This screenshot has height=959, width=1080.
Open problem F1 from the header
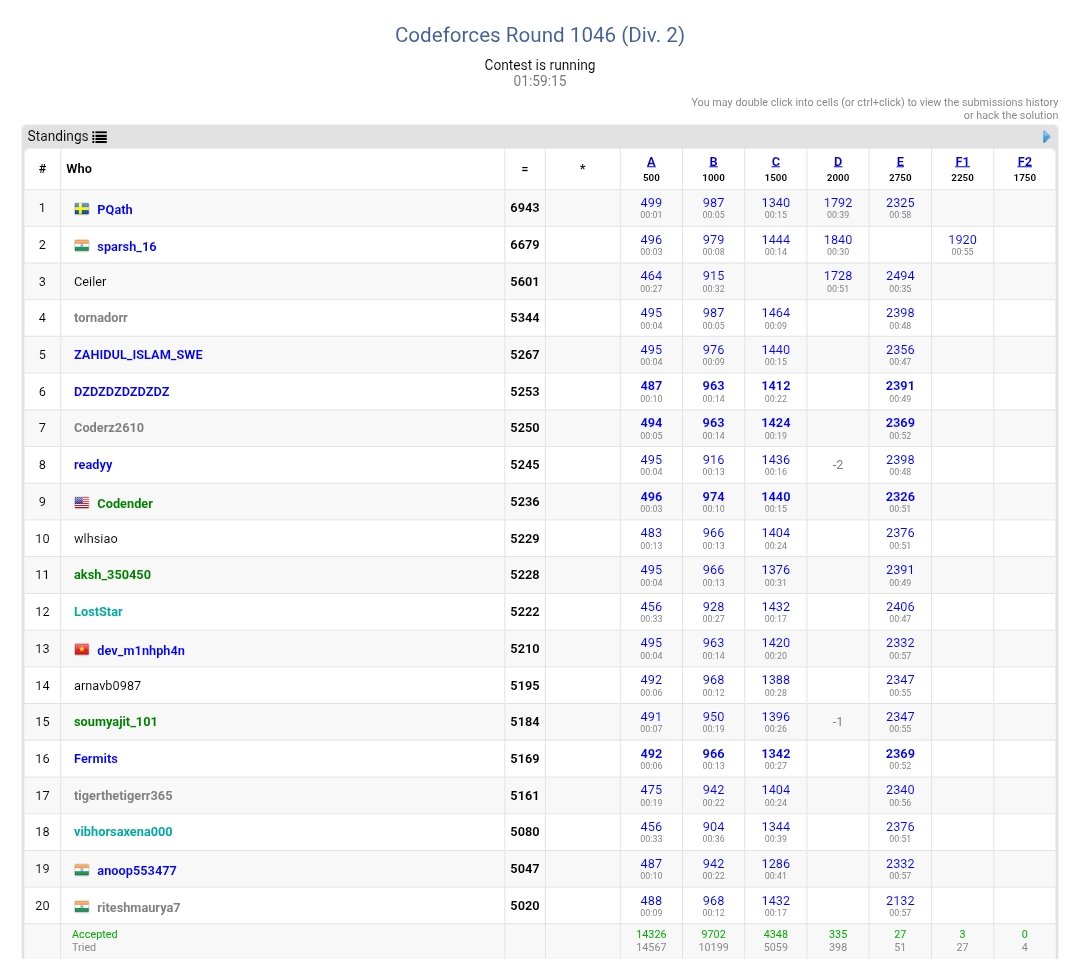962,162
